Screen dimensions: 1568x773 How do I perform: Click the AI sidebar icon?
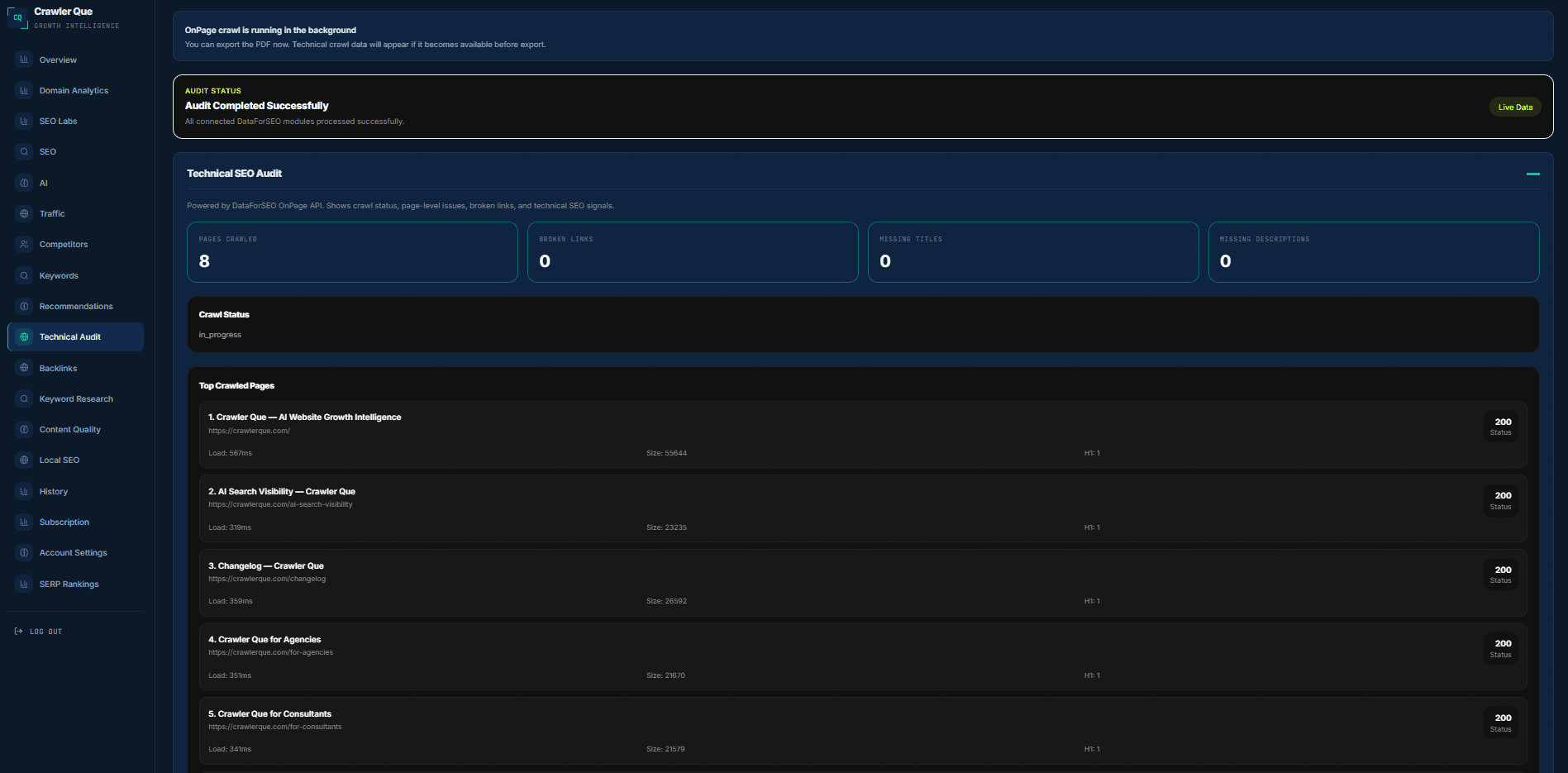pos(24,183)
